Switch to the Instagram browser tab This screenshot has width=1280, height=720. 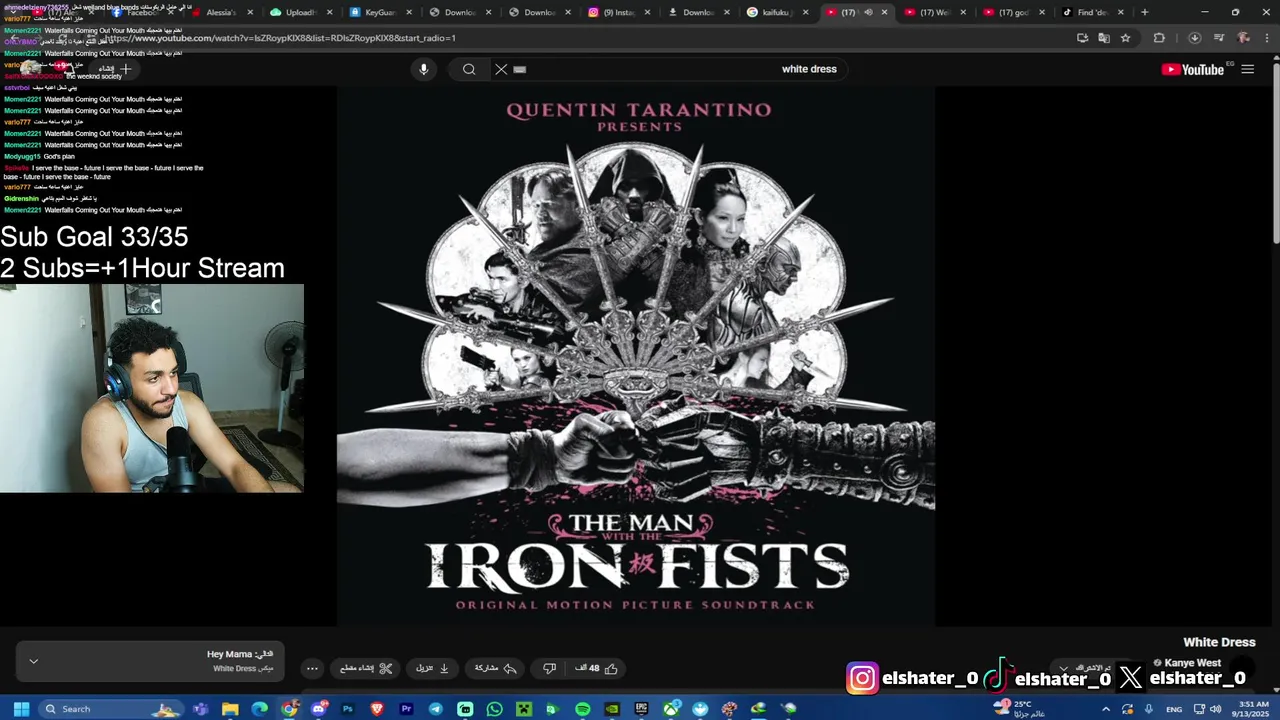click(618, 13)
